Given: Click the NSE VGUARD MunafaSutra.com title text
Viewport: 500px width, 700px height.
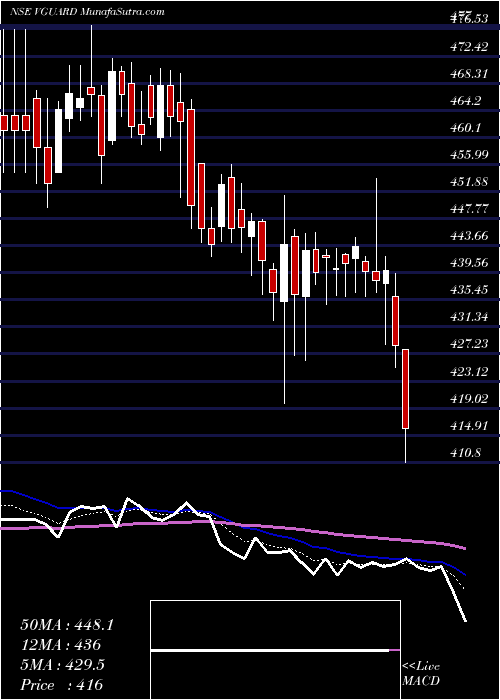Looking at the screenshot, I should coord(87,11).
